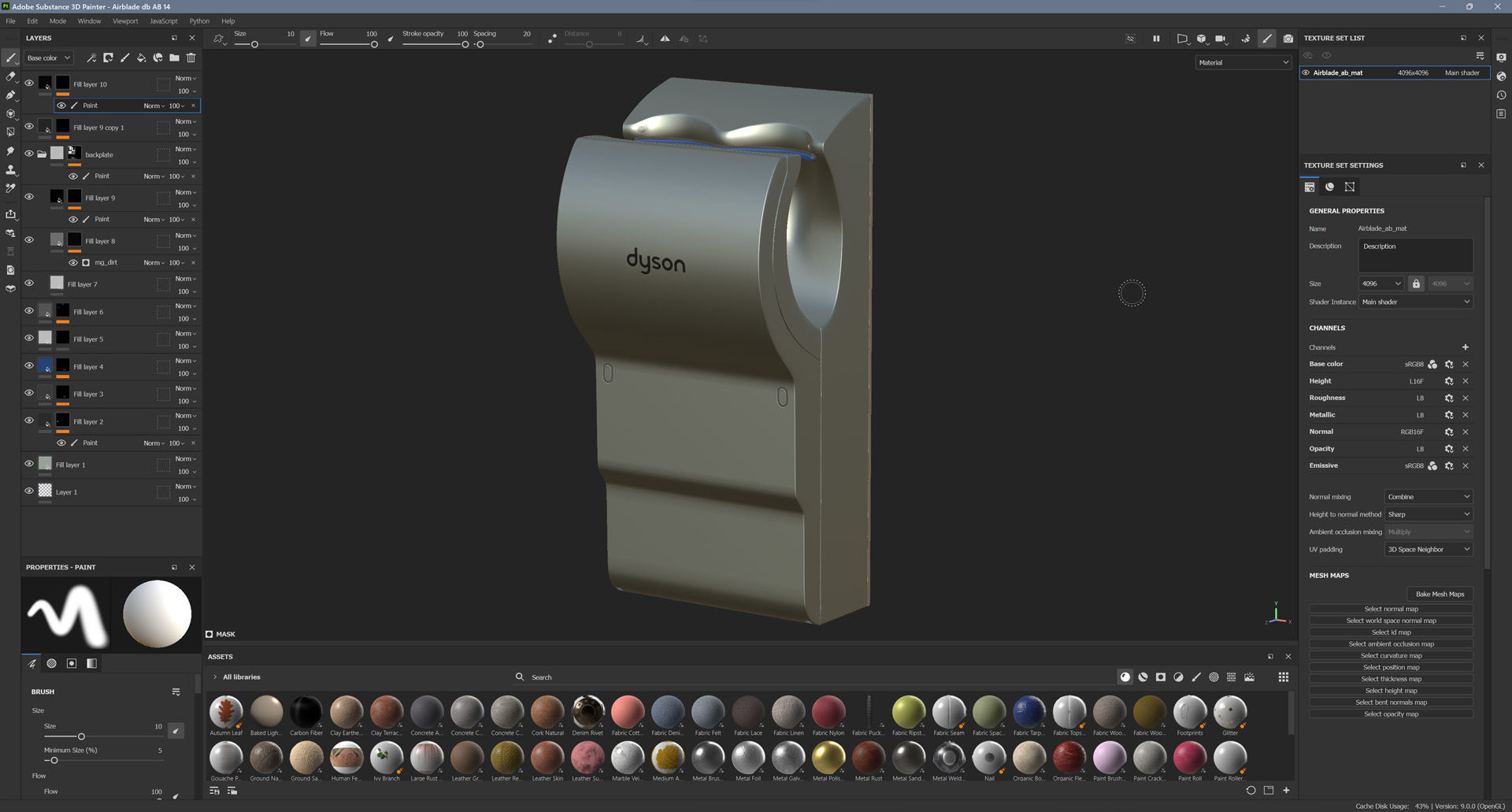Delete selected layer with trash icon
The height and width of the screenshot is (812, 1512).
[x=191, y=57]
